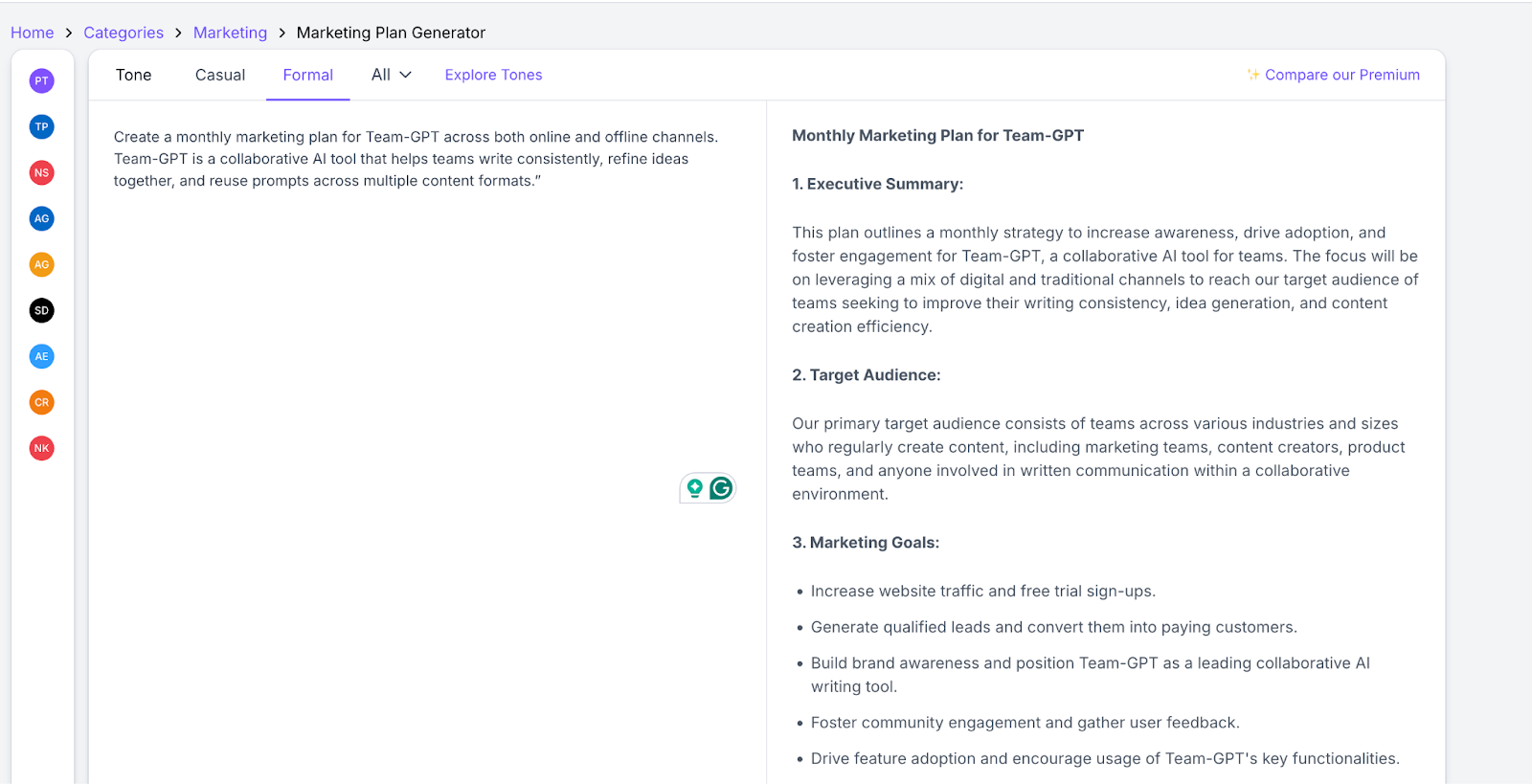Click bullet 'Foster community engagement and gather user feedback'
1532x784 pixels.
point(1025,723)
